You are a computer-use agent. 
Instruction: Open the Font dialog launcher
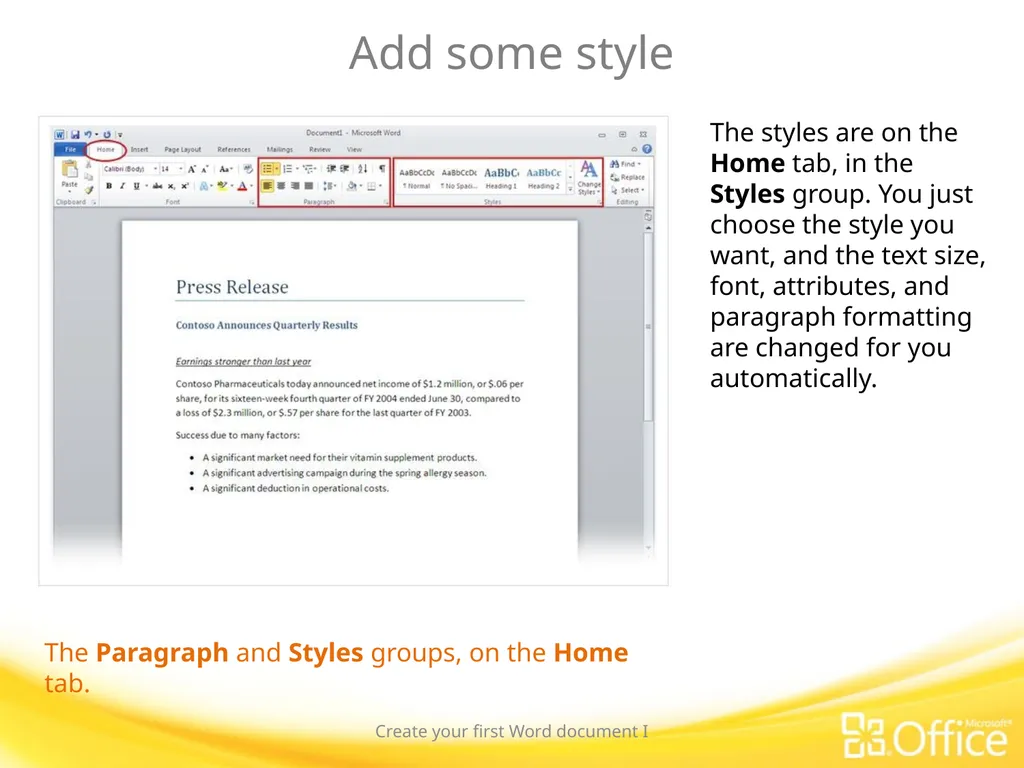pos(252,202)
